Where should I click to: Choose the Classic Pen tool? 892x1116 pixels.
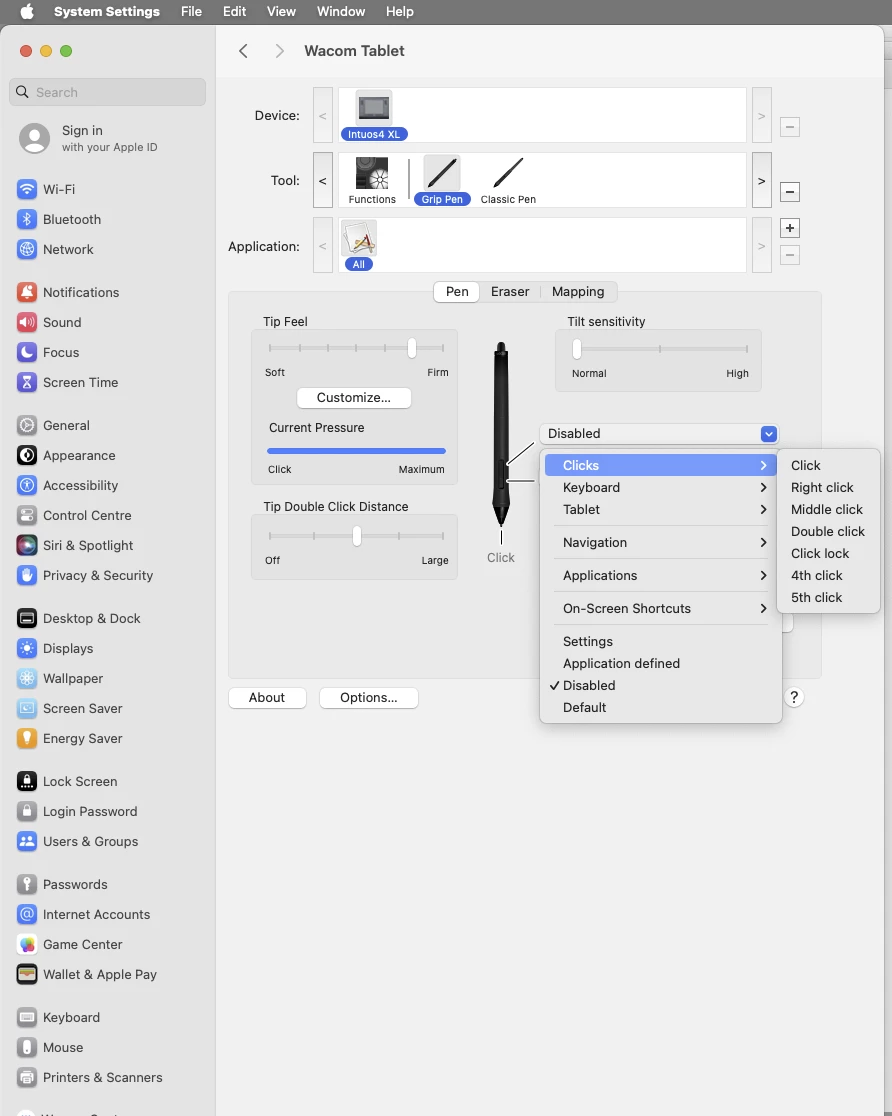(x=508, y=181)
